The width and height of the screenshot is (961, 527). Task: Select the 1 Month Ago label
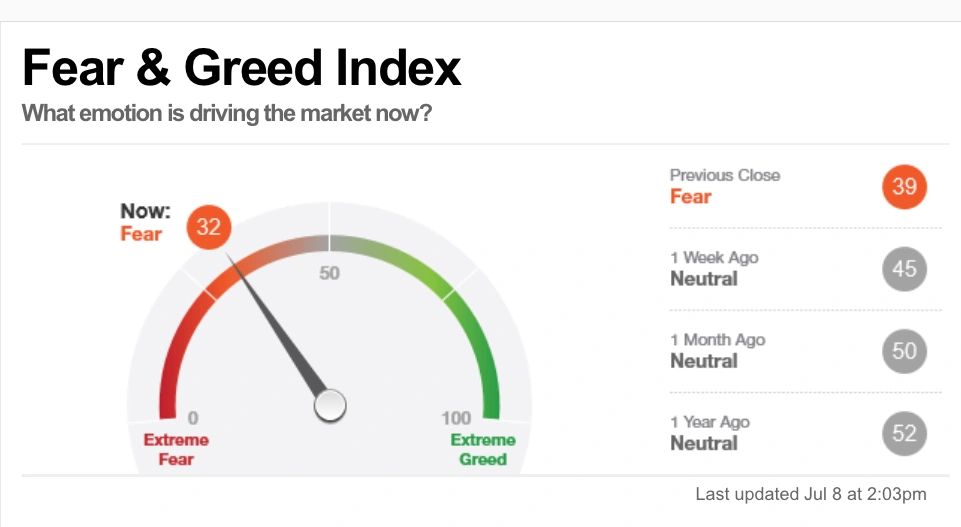(x=717, y=340)
